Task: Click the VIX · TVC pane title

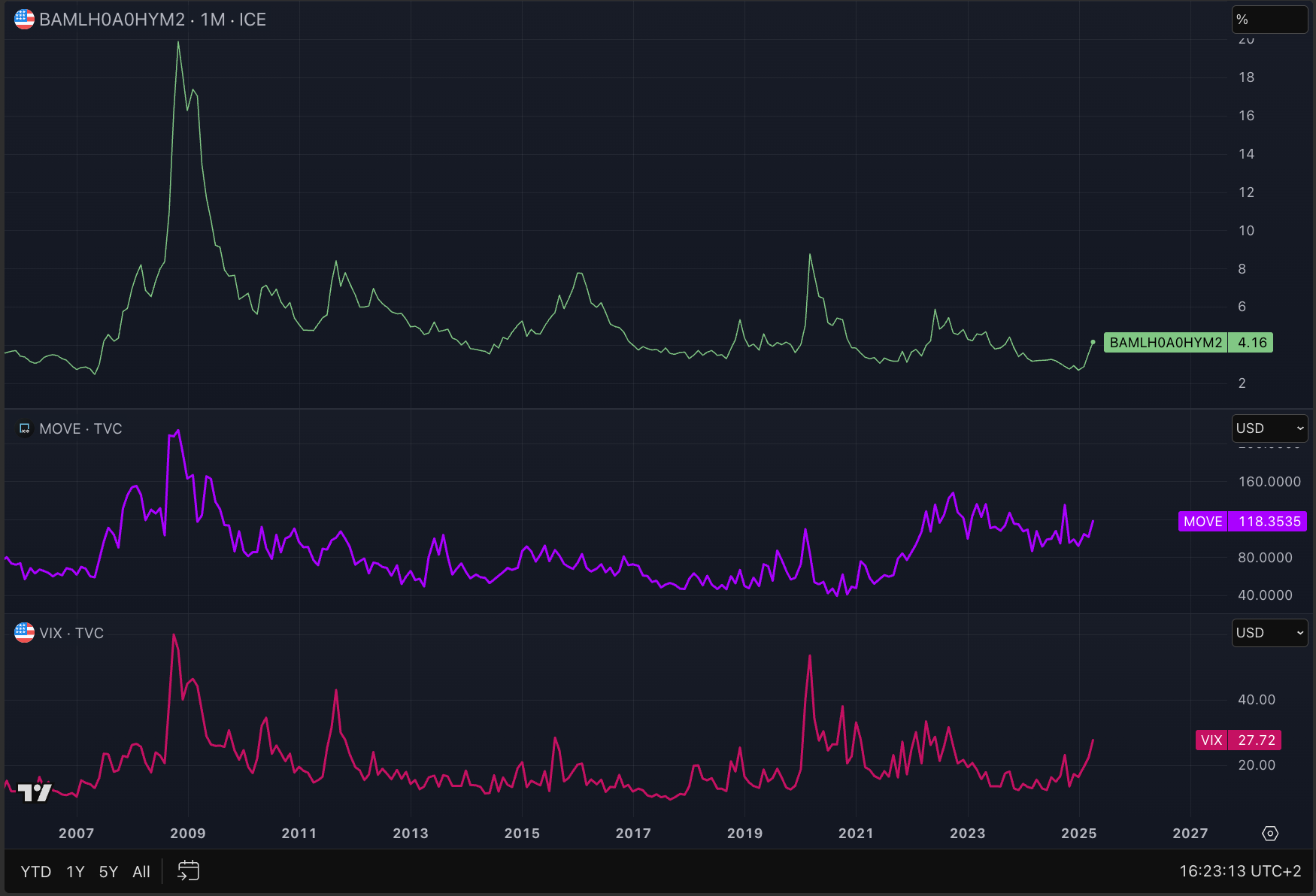Action: pos(71,633)
